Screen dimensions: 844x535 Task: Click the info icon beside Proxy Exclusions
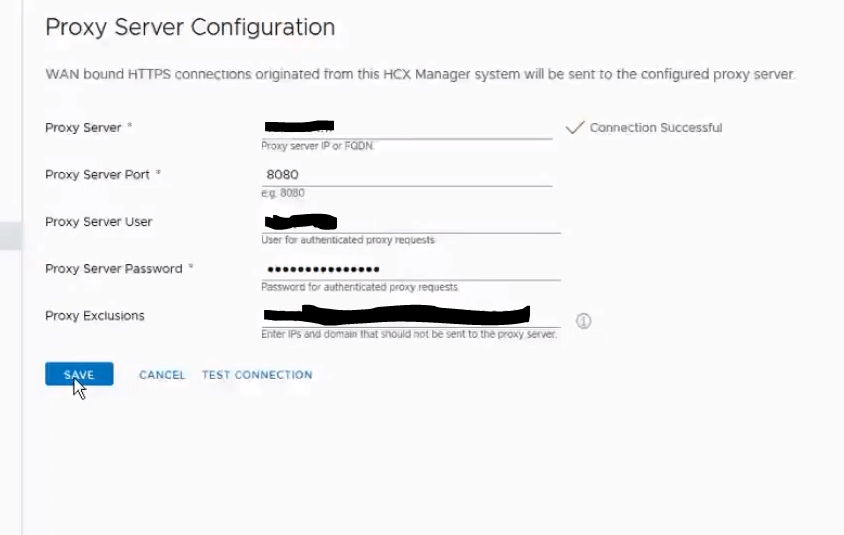584,321
